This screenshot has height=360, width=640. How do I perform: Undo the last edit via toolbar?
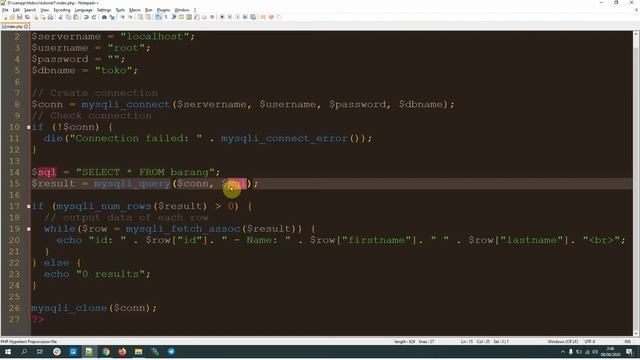pos(86,17)
